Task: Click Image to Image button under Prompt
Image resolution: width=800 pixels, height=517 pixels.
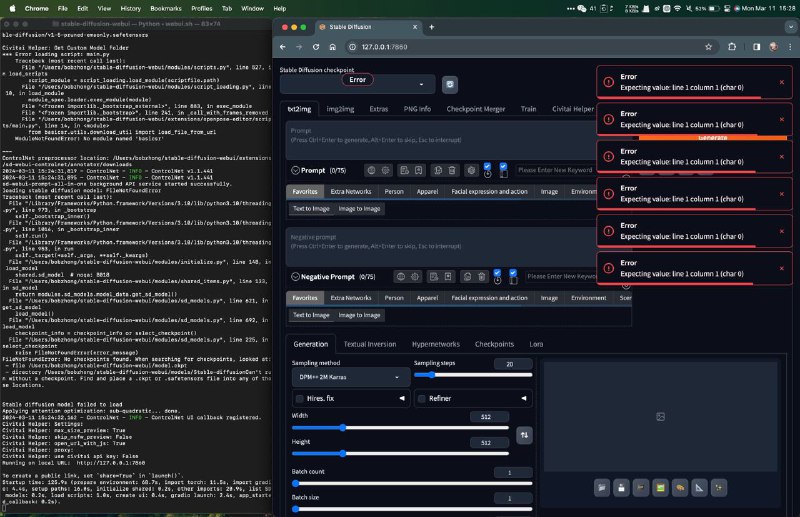Action: (360, 209)
